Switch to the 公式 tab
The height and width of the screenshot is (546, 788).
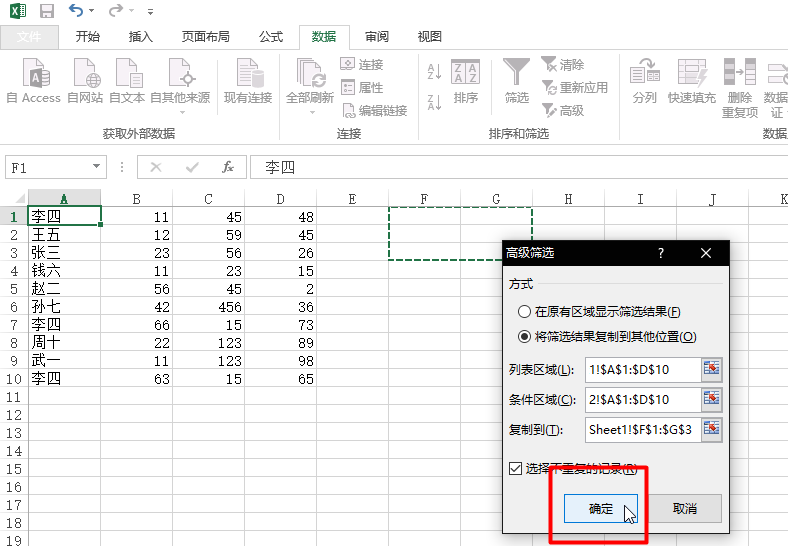point(270,37)
